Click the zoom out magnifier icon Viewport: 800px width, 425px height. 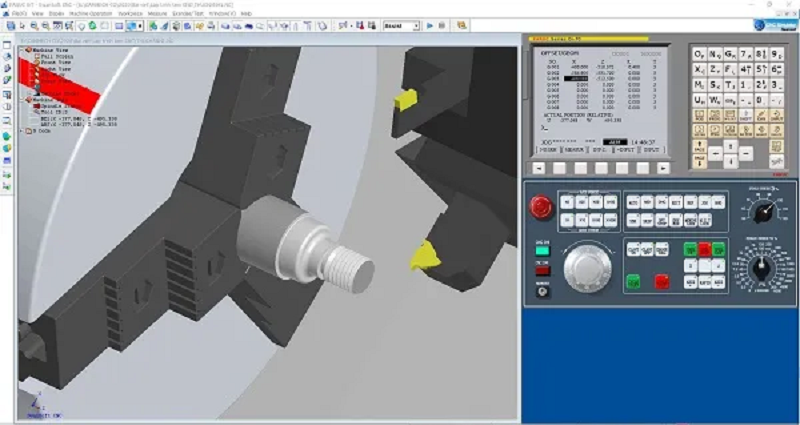point(45,26)
